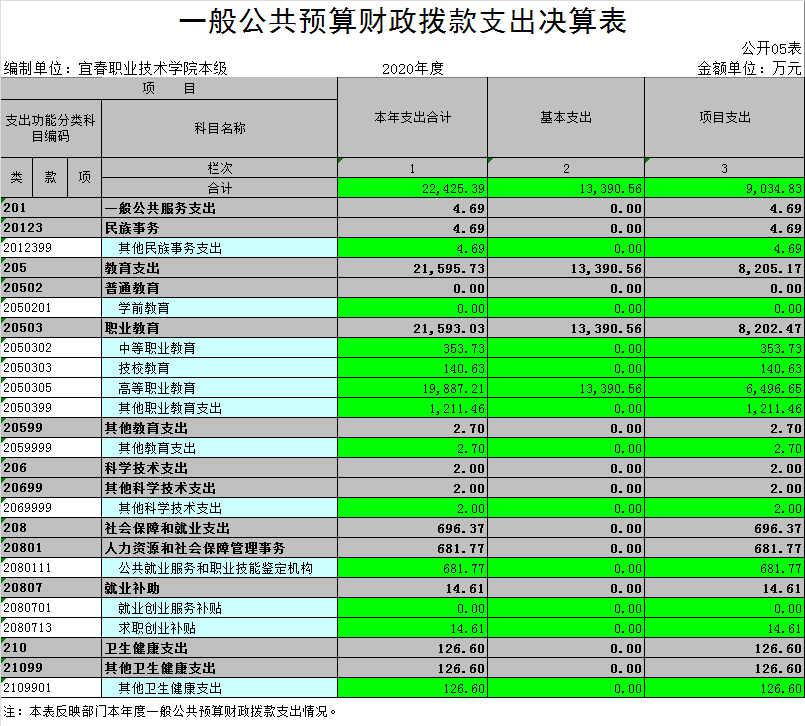The height and width of the screenshot is (726, 805).
Task: Click the cell with value 6,496.65
Action: pyautogui.click(x=724, y=388)
